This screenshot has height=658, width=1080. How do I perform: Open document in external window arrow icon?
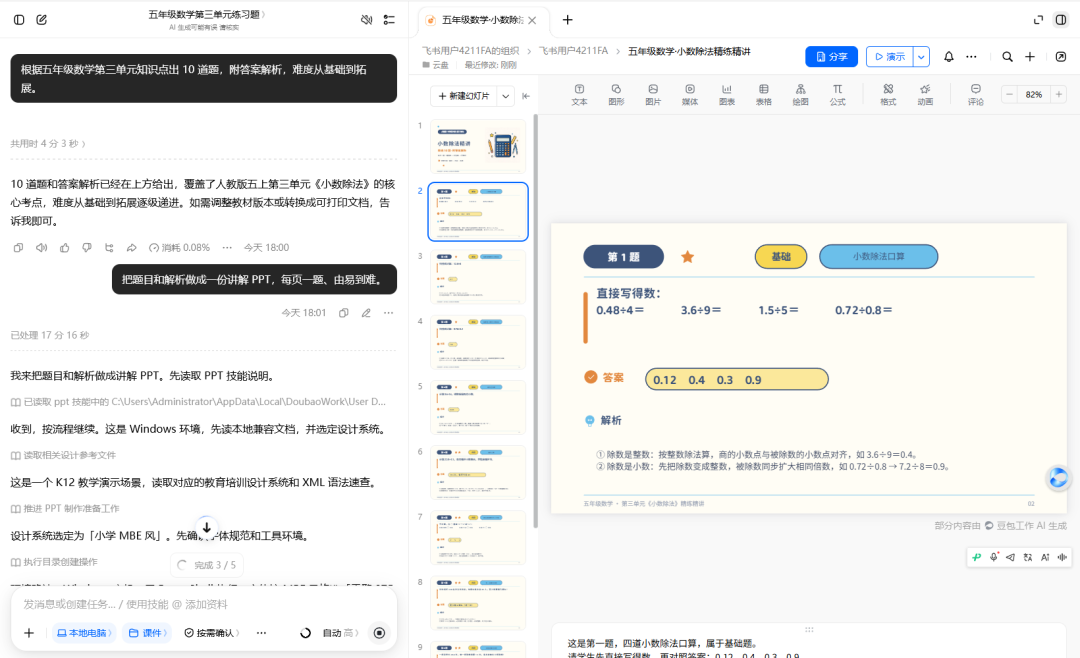coord(1061,56)
